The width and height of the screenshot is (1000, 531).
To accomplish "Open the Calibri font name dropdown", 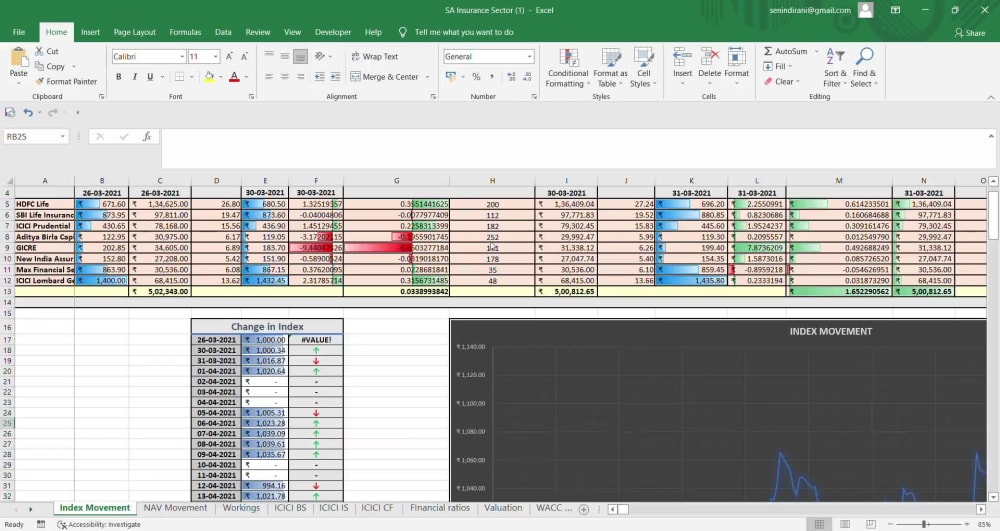I will [182, 57].
